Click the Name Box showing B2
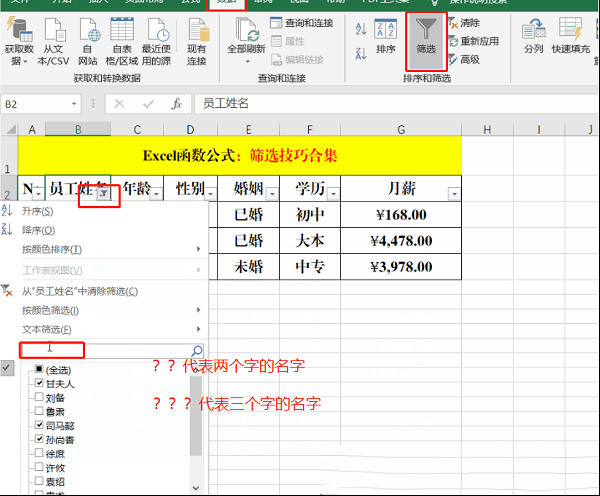 36,104
